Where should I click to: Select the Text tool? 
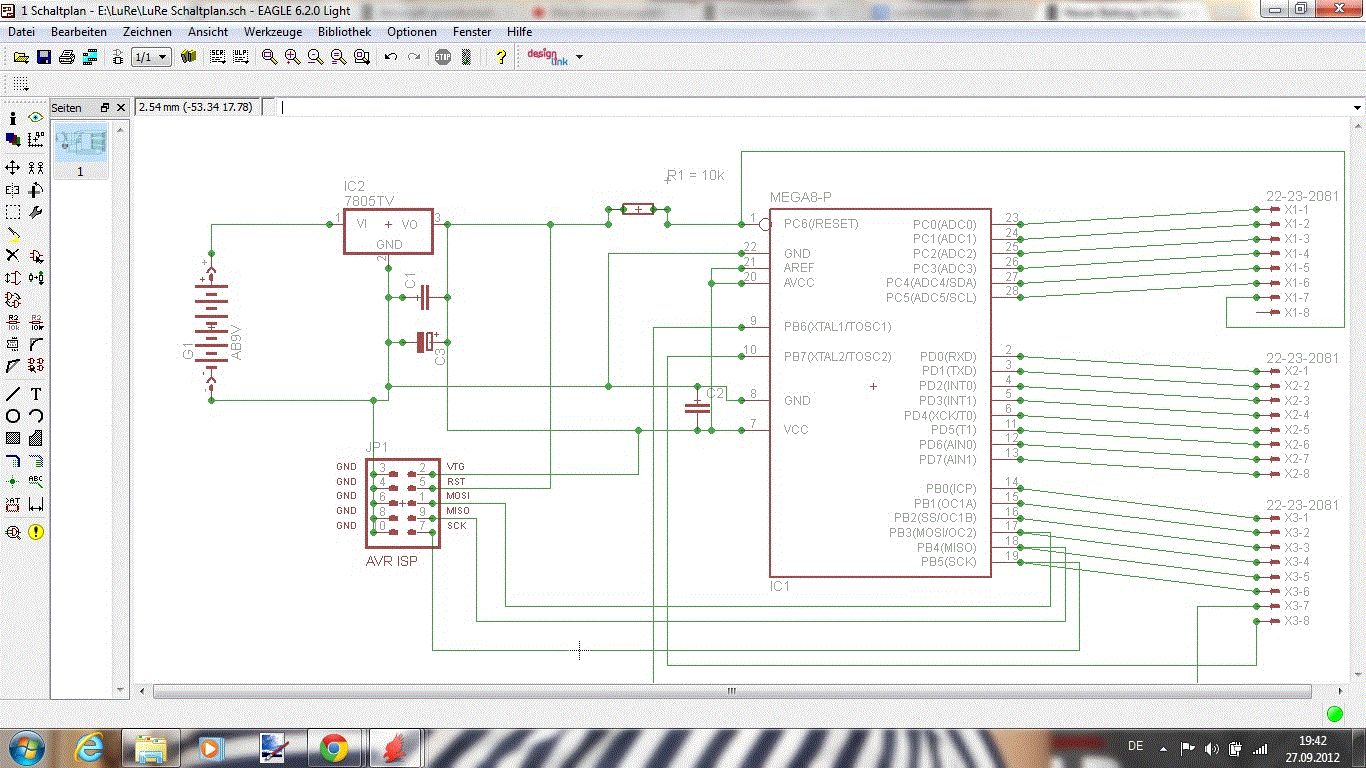point(36,394)
